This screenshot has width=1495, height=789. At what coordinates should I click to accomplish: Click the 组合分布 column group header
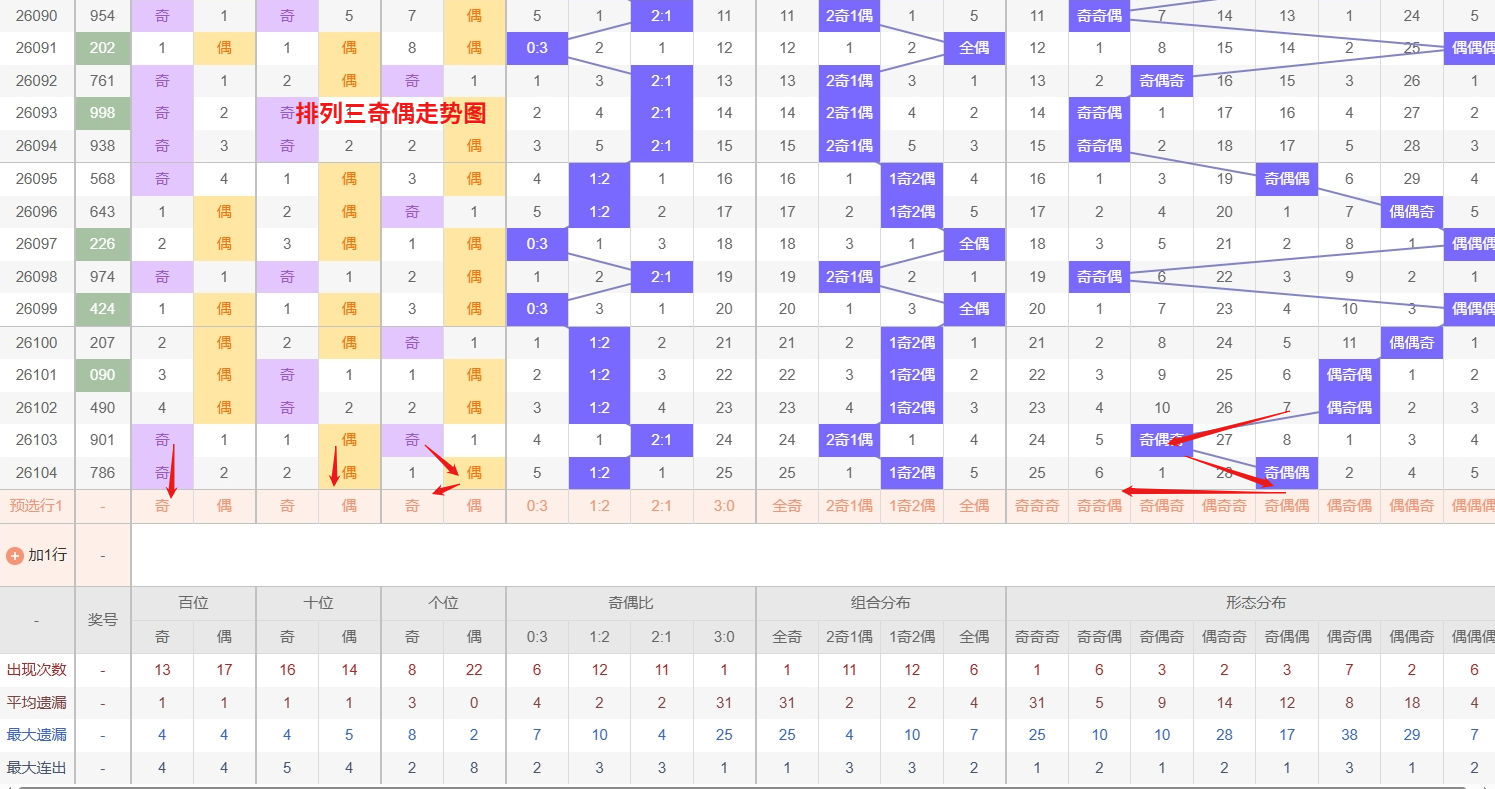tap(880, 603)
